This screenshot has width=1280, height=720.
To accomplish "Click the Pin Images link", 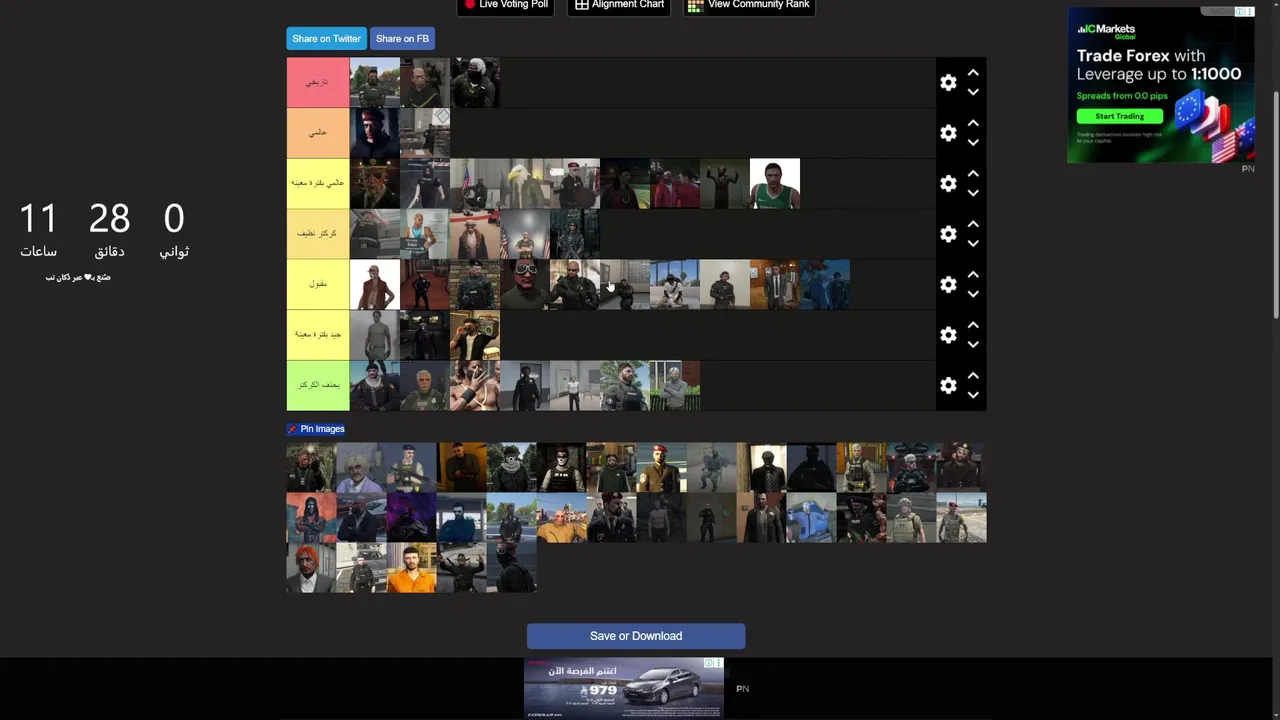I will coord(316,429).
